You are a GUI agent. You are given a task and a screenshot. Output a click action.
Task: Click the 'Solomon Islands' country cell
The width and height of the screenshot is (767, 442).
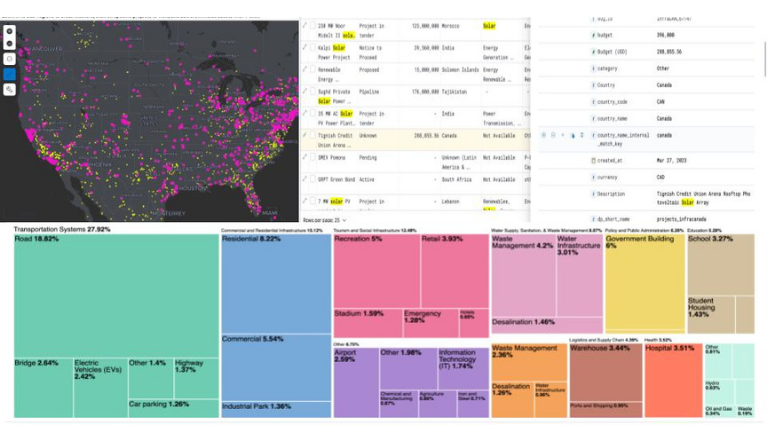(x=460, y=70)
